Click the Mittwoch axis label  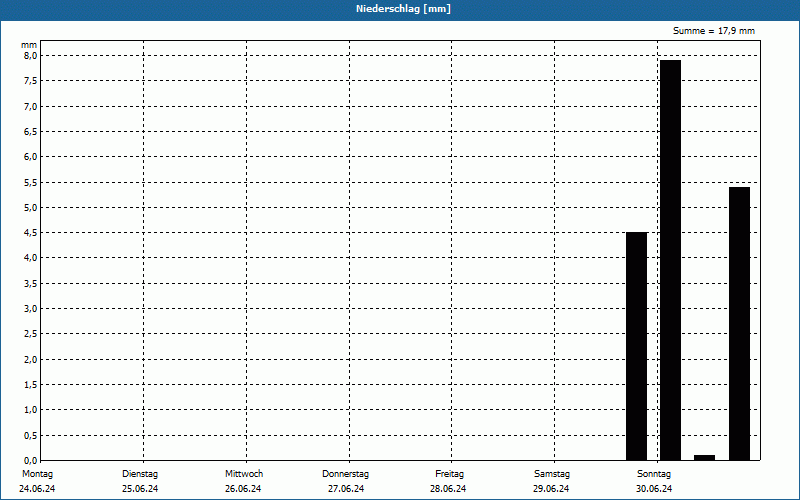click(244, 473)
